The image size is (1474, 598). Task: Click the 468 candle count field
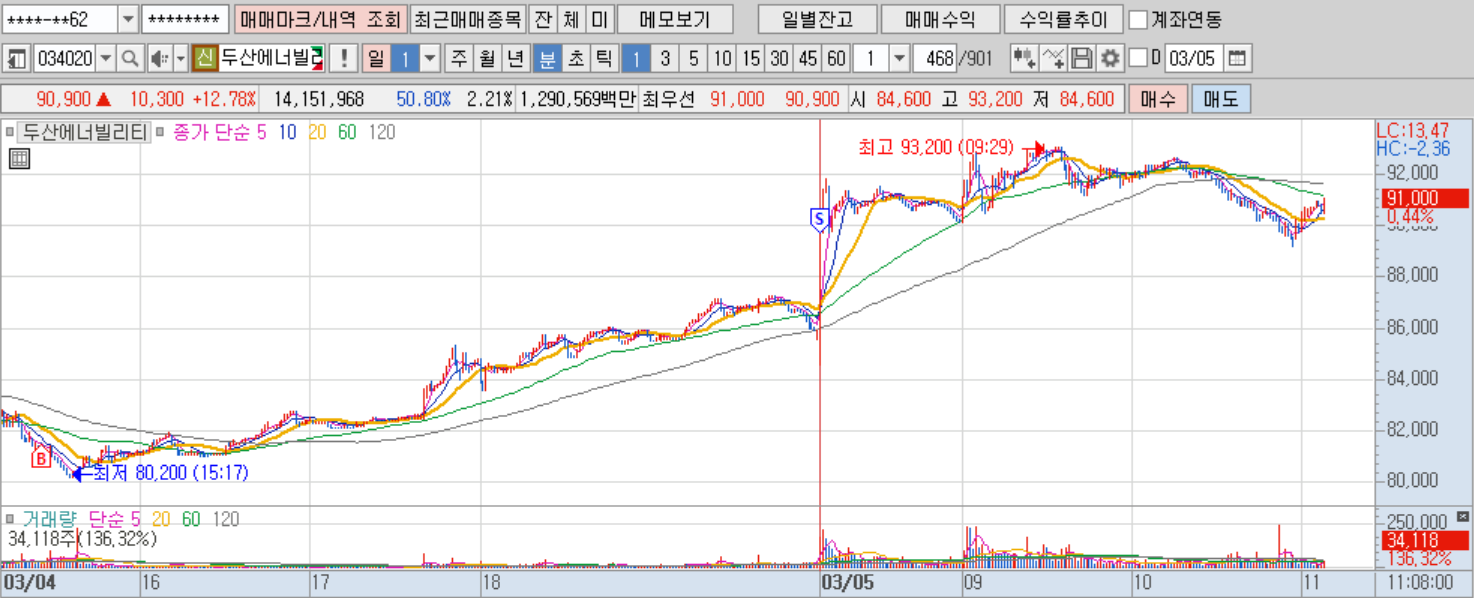(x=935, y=58)
